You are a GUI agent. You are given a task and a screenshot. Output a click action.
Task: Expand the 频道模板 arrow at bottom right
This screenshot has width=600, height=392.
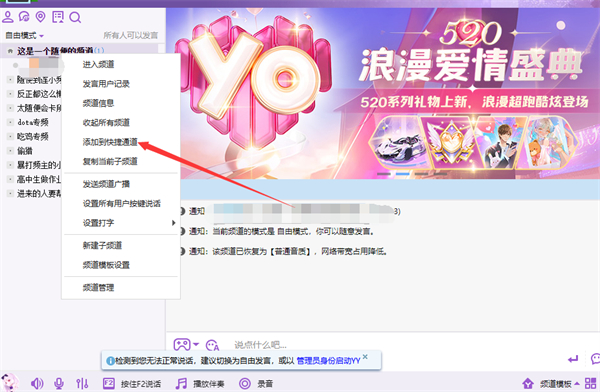pyautogui.click(x=577, y=383)
